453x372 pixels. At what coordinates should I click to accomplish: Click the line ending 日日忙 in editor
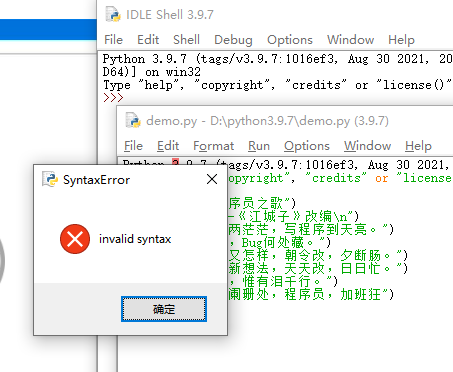click(318, 268)
